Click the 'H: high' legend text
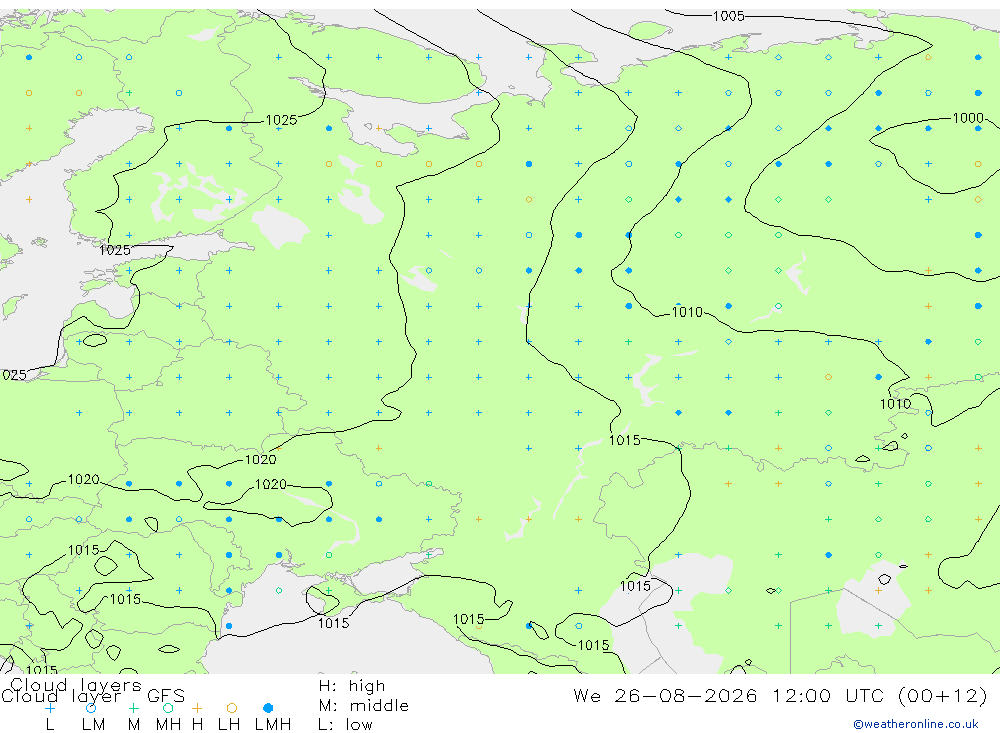This screenshot has width=1000, height=733. pos(352,686)
